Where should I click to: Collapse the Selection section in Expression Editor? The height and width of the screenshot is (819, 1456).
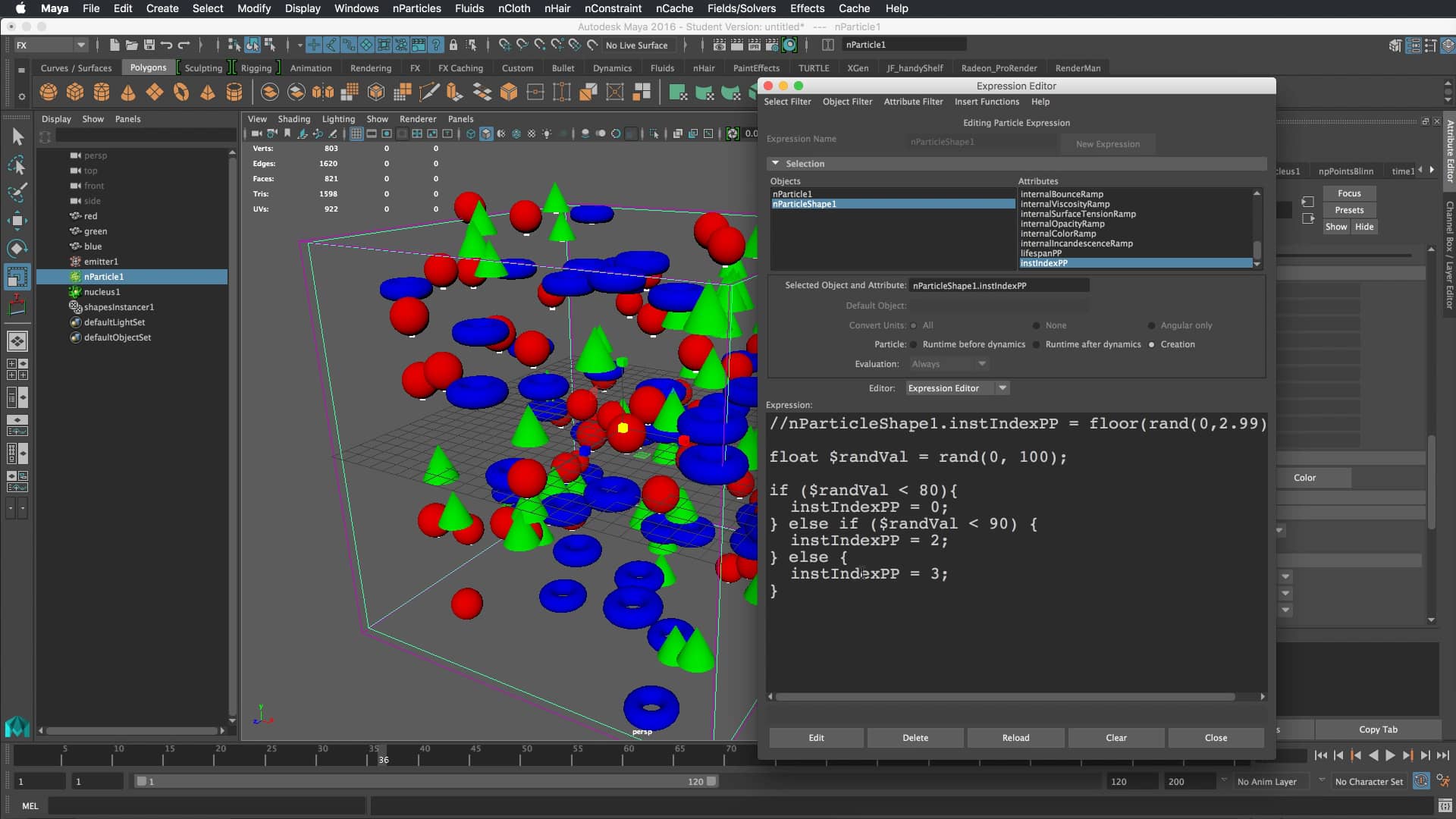pyautogui.click(x=777, y=163)
